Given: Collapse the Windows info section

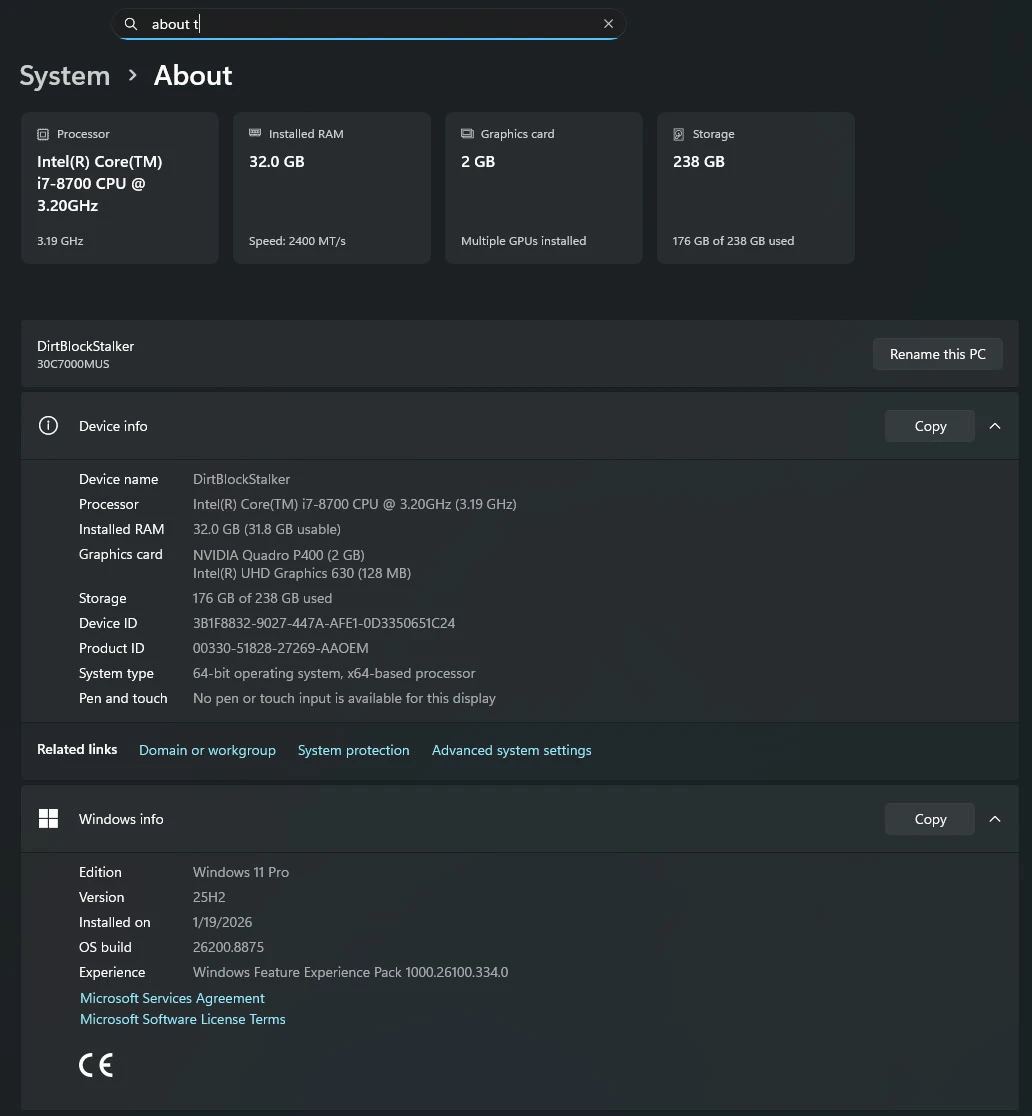Looking at the screenshot, I should click(995, 819).
